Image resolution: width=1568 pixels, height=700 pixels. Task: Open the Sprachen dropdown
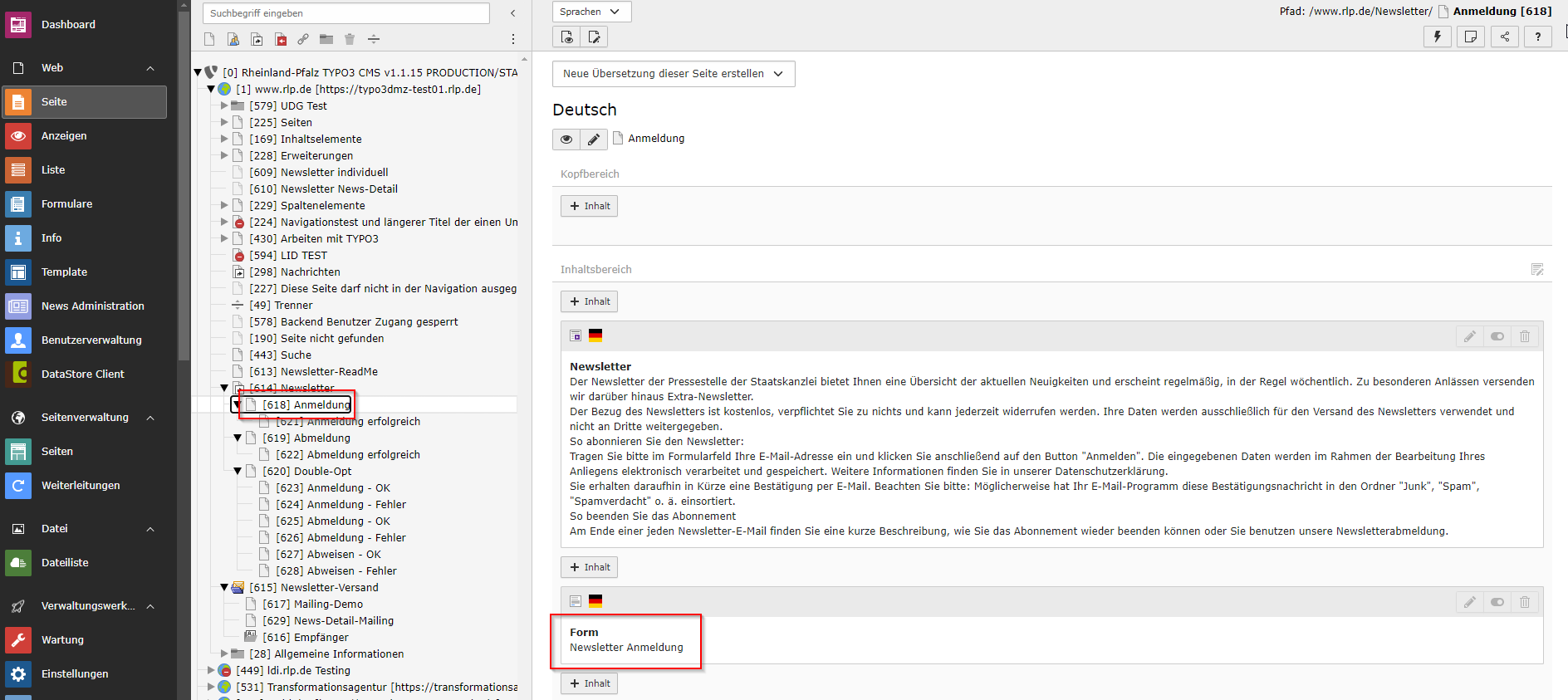[592, 12]
